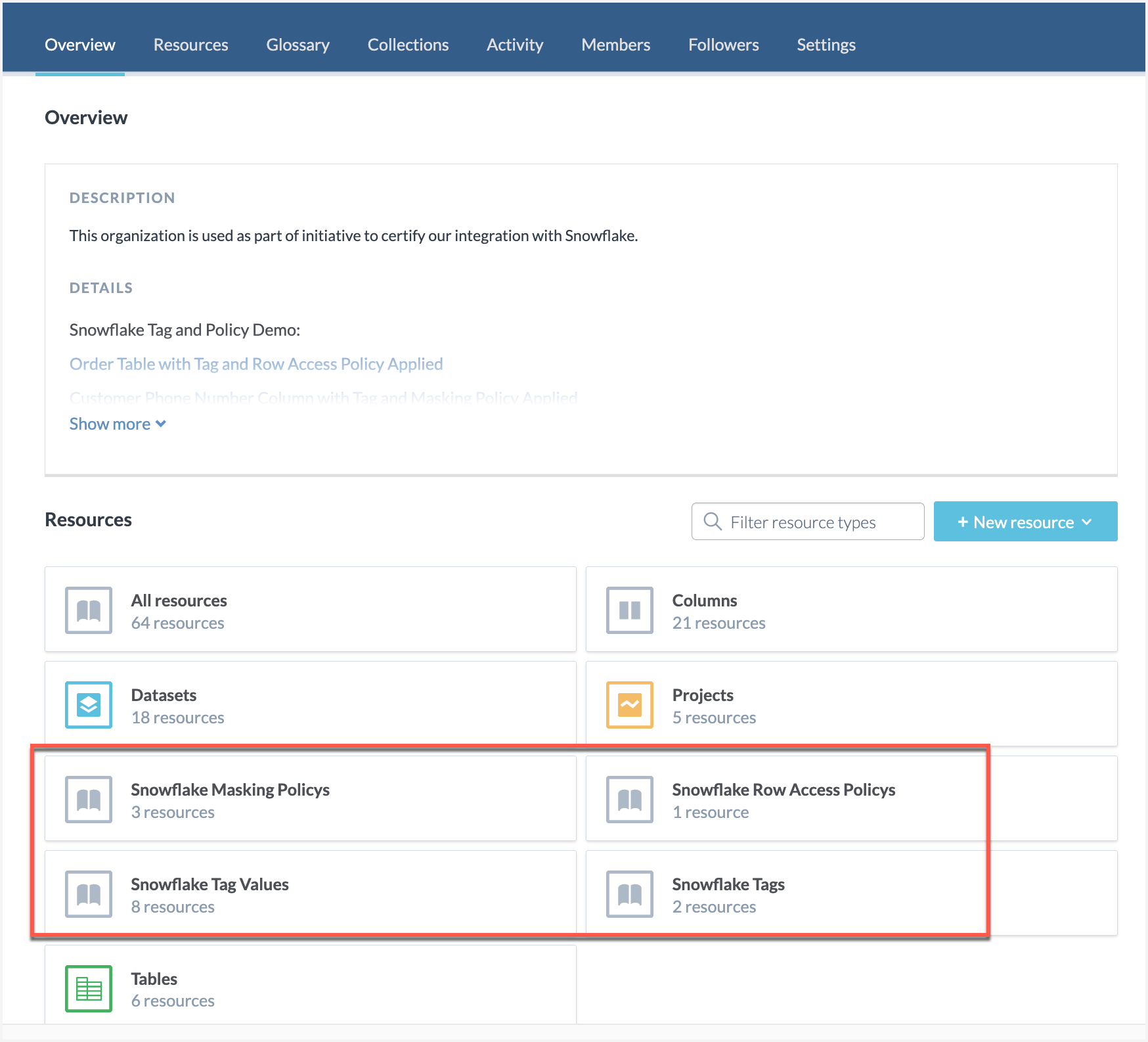
Task: Go to the Collections tab
Action: 408,45
